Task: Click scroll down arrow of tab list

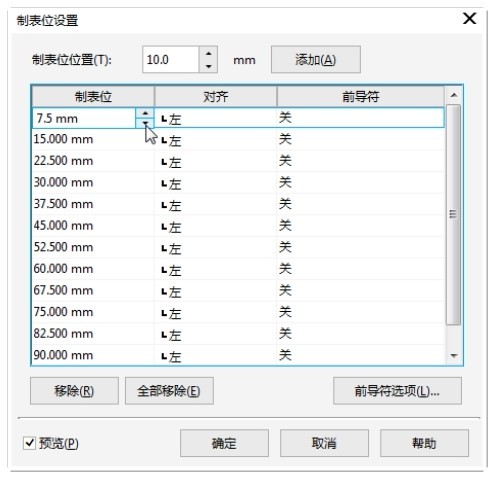Action: tap(453, 356)
